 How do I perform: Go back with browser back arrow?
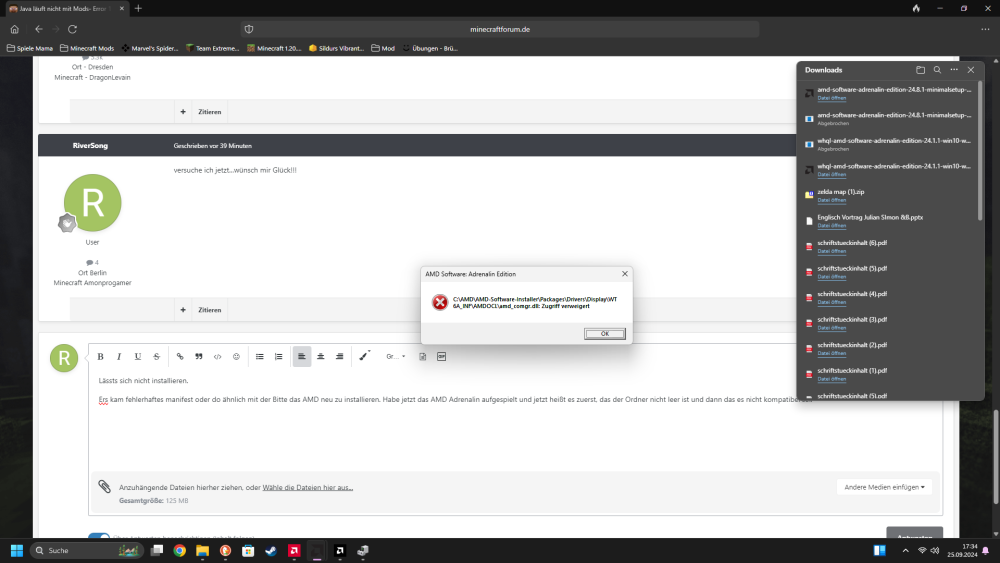coord(38,29)
